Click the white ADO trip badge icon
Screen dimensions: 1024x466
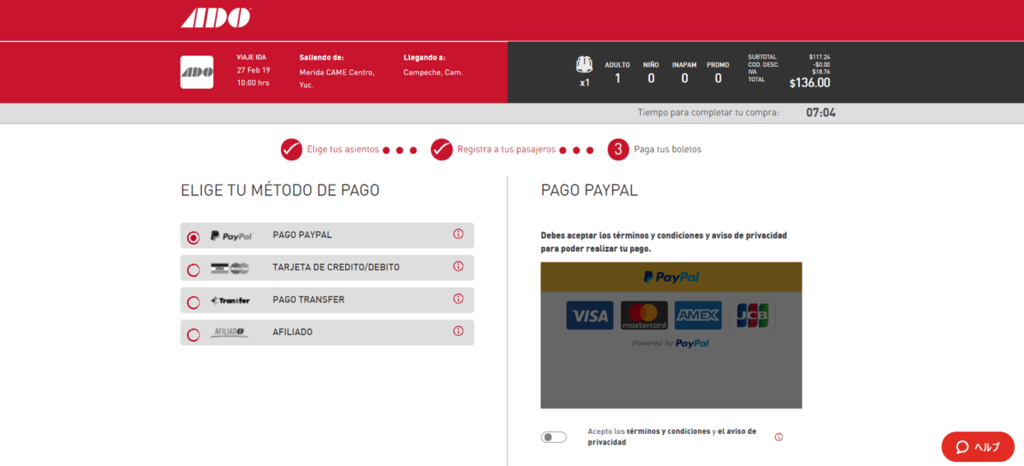(x=197, y=72)
